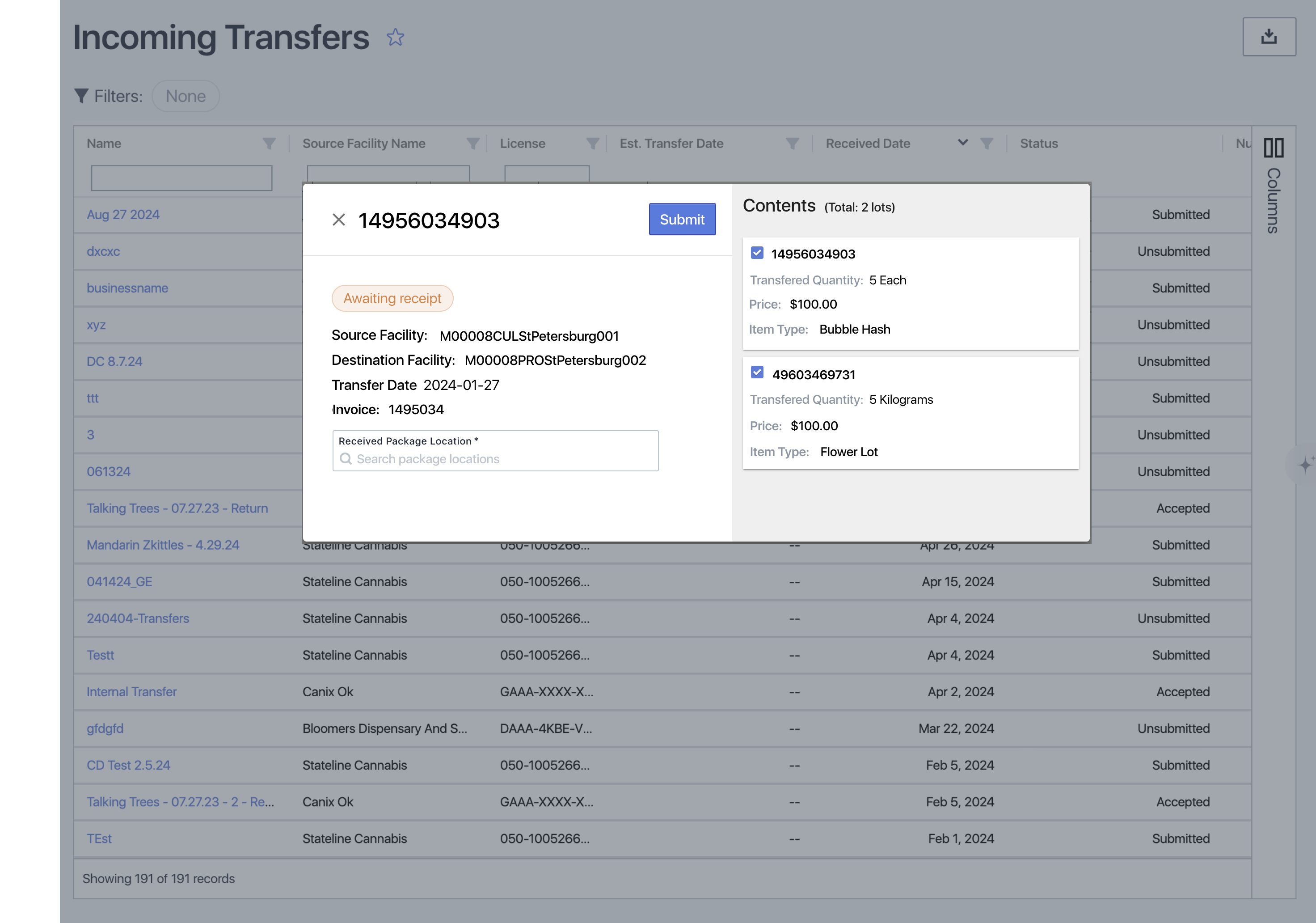
Task: Close the 14956034903 transfer dialog
Action: [339, 220]
